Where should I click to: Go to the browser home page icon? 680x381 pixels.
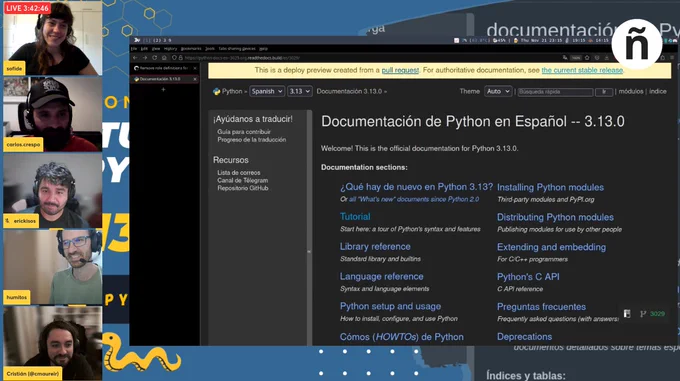(164, 58)
